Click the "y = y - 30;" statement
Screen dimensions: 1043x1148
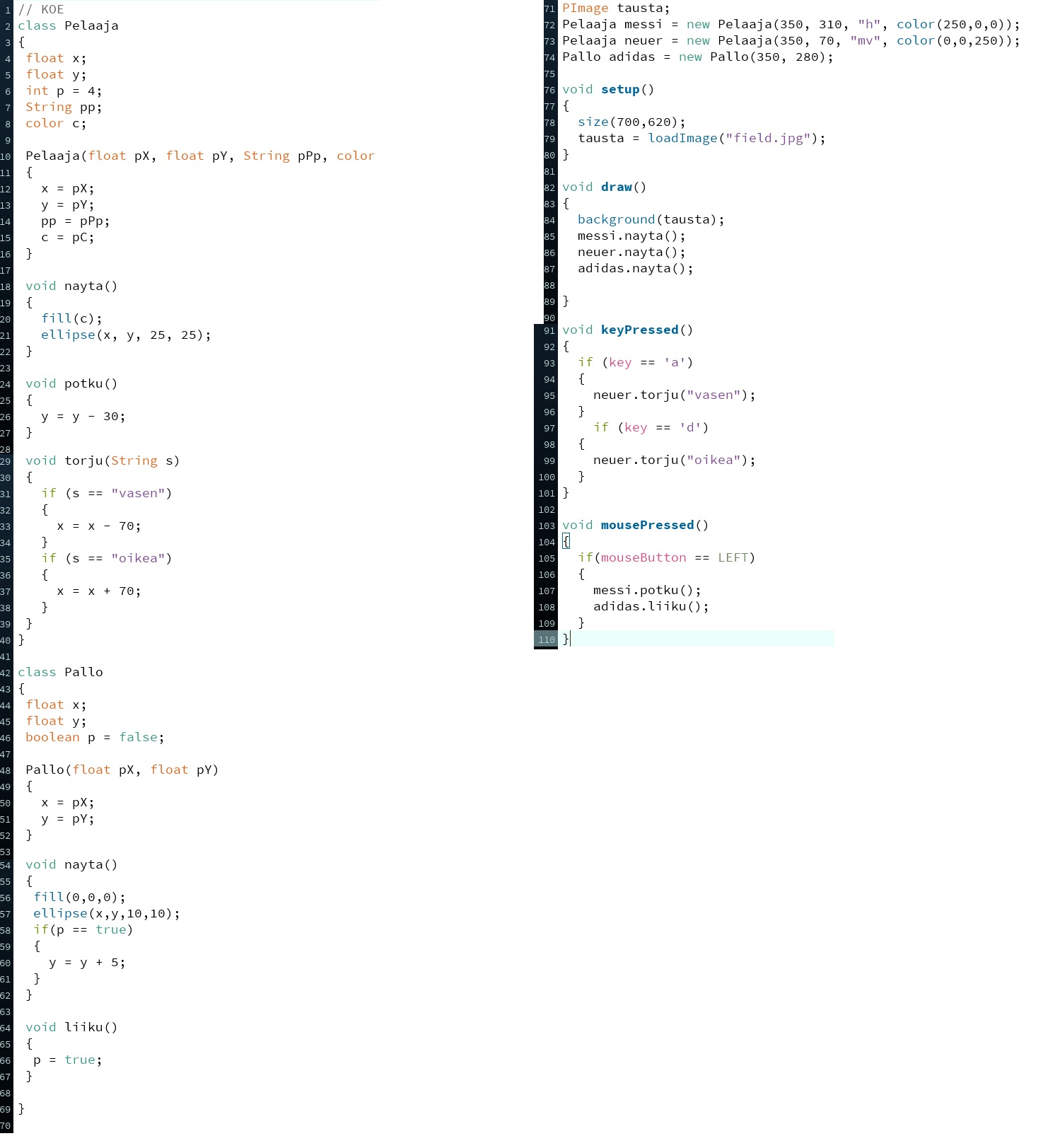tap(83, 416)
